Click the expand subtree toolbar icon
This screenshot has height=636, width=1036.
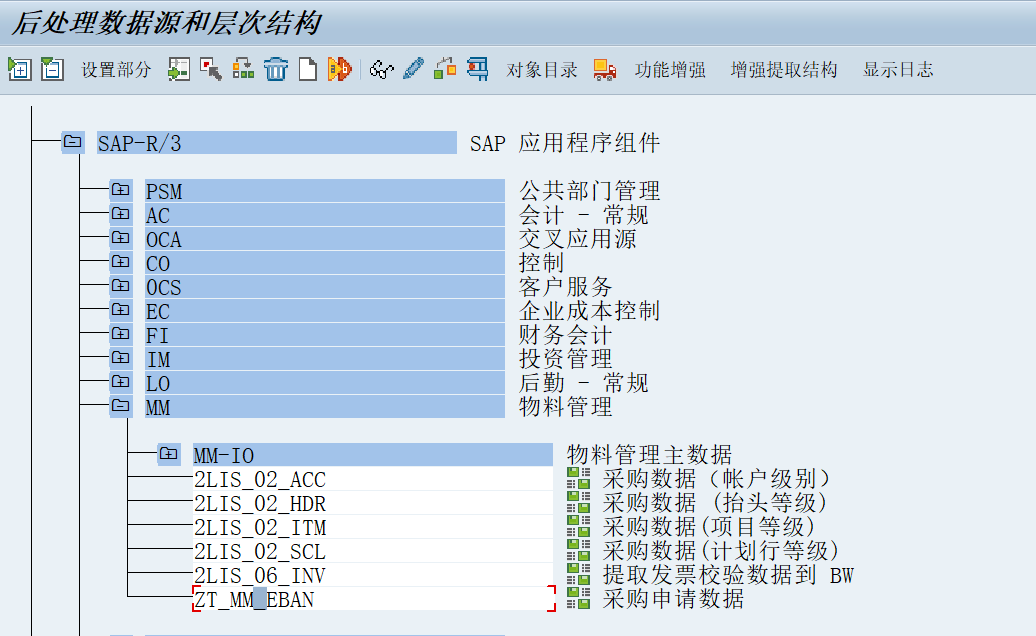tap(19, 69)
